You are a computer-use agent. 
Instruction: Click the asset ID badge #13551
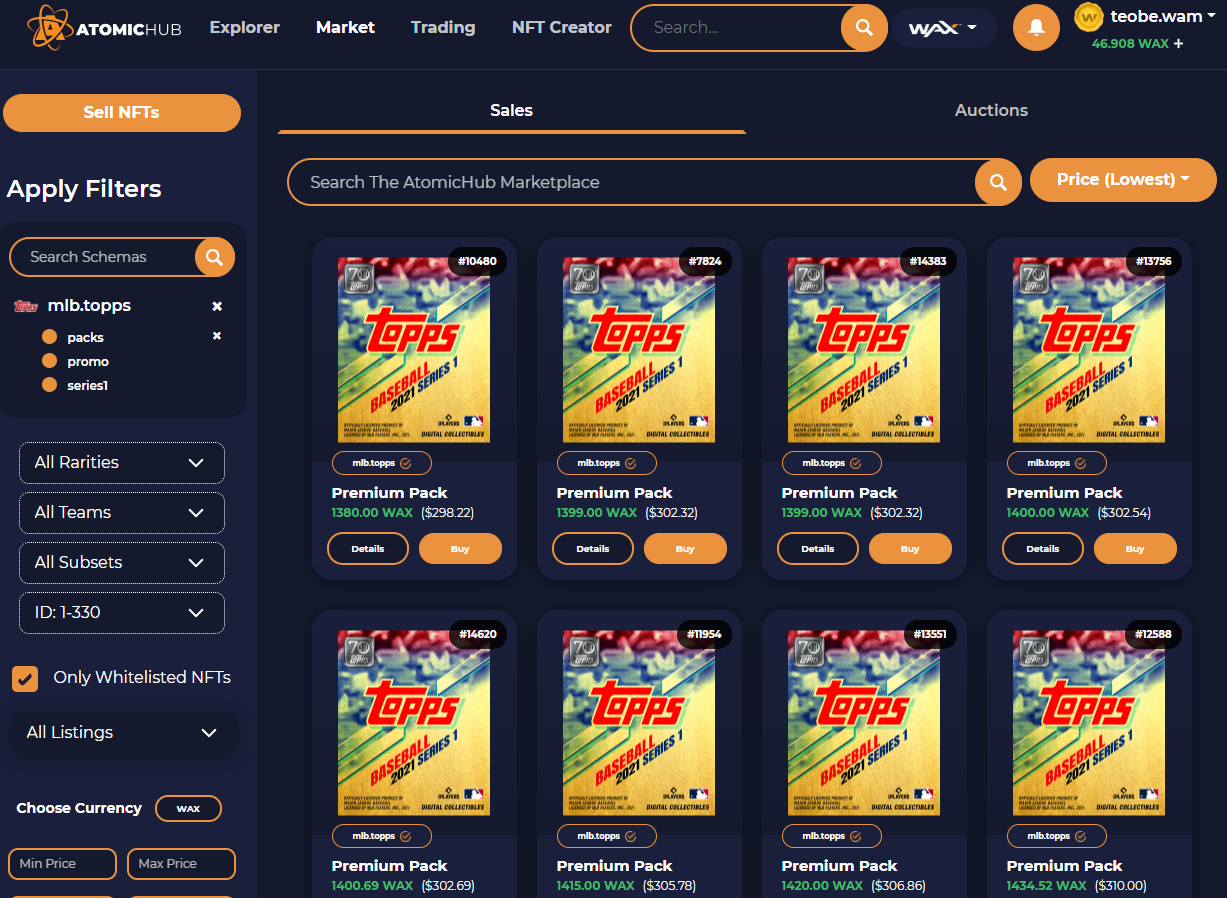coord(929,635)
